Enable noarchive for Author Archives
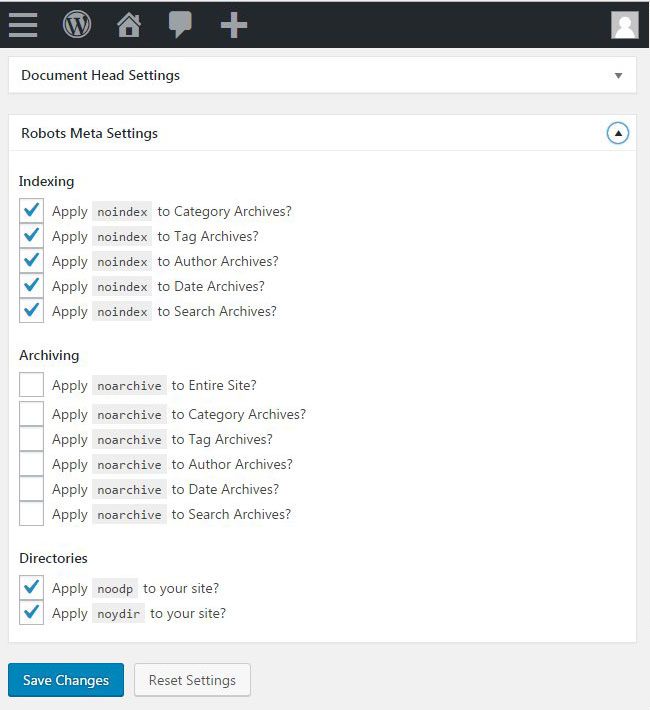Viewport: 650px width, 710px height. pyautogui.click(x=31, y=464)
